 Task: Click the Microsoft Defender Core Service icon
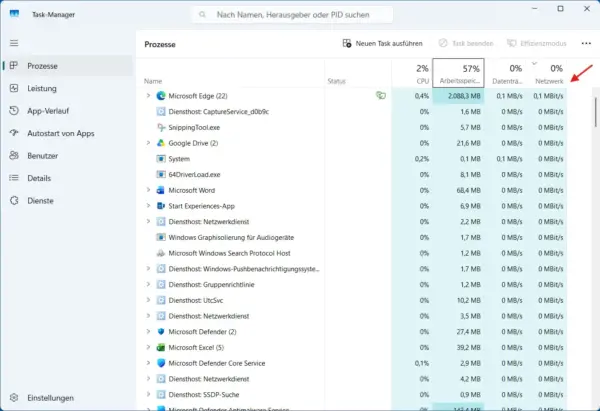[x=161, y=363]
